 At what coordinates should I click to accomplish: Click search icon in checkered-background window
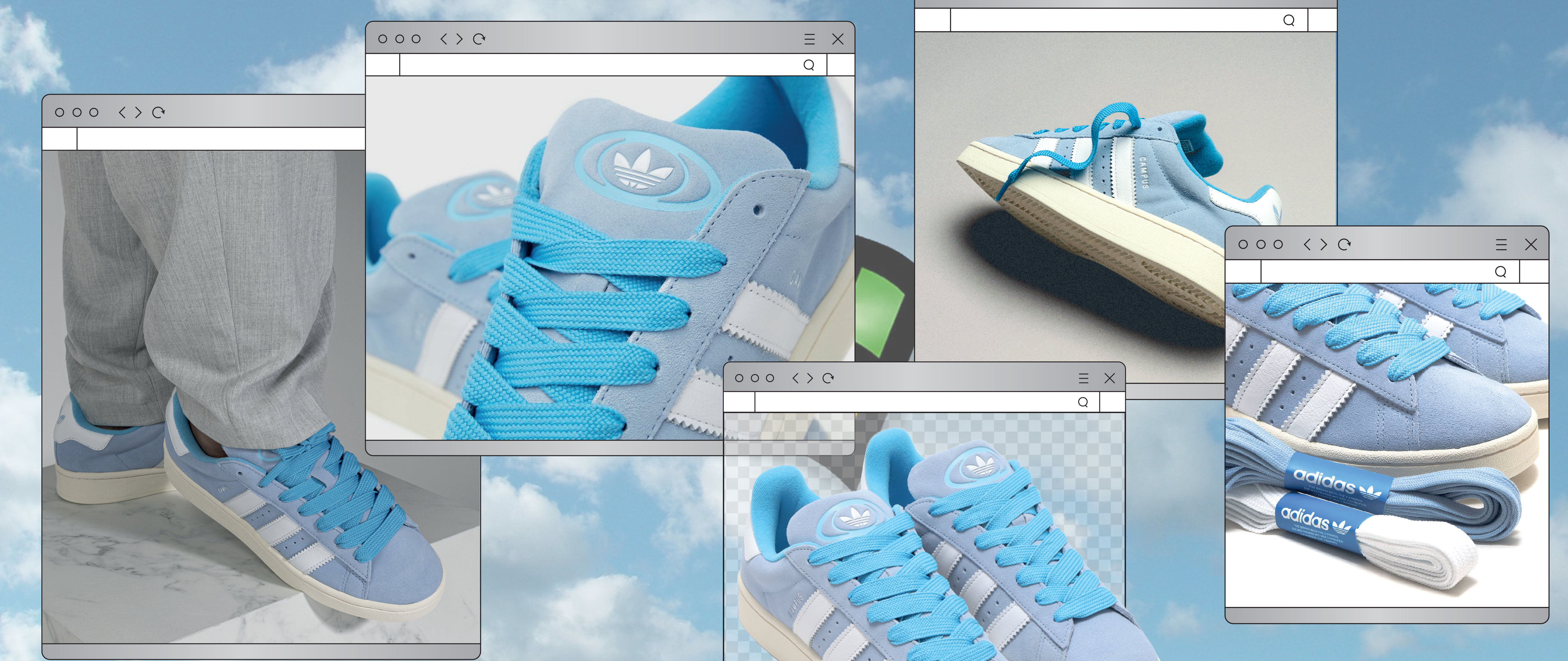pyautogui.click(x=1083, y=402)
